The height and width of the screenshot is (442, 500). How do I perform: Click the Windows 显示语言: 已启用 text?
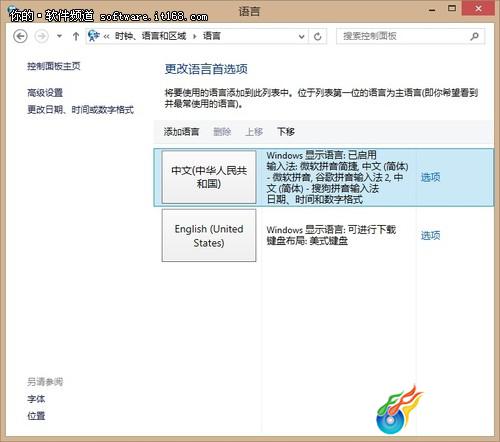[321, 155]
